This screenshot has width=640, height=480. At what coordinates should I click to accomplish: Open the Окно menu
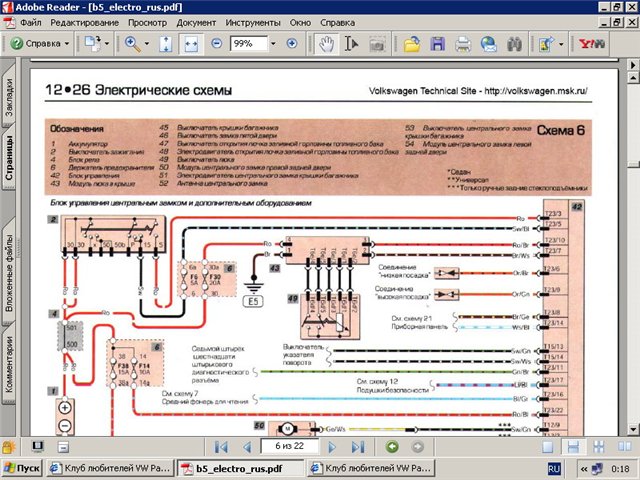pos(300,23)
